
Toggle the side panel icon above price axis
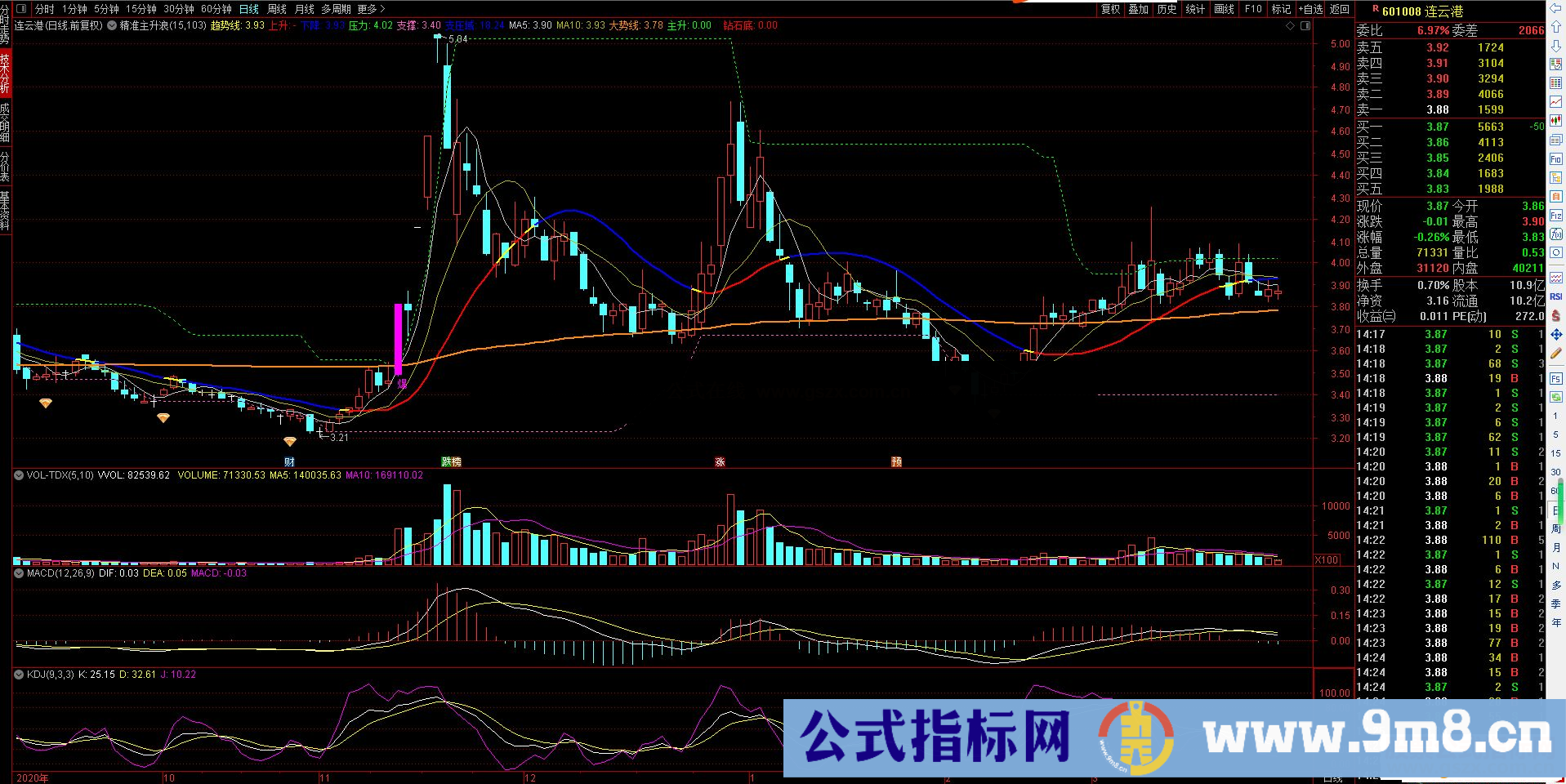(x=1305, y=26)
